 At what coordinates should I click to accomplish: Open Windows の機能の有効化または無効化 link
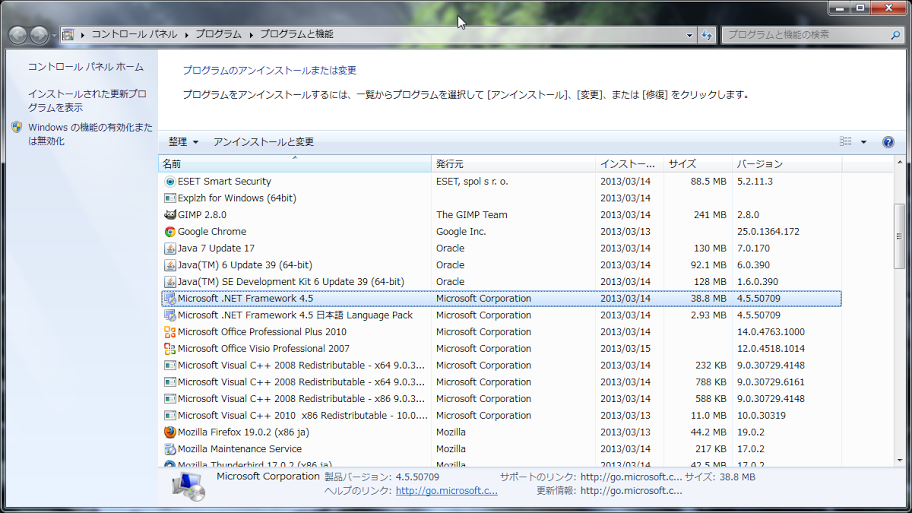point(90,134)
